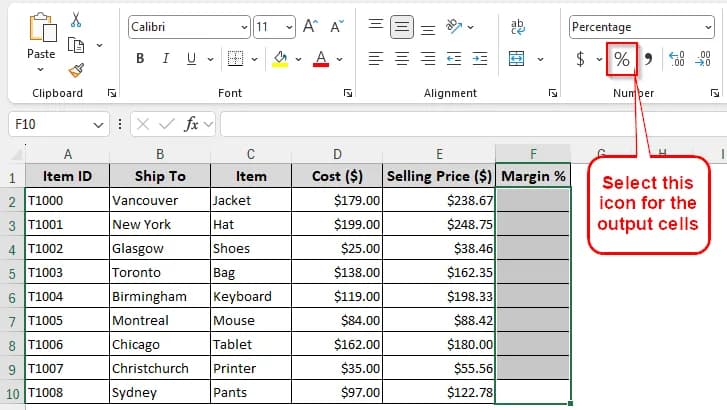The height and width of the screenshot is (410, 727).
Task: Open Accounting format dropdown arrow
Action: click(x=599, y=59)
